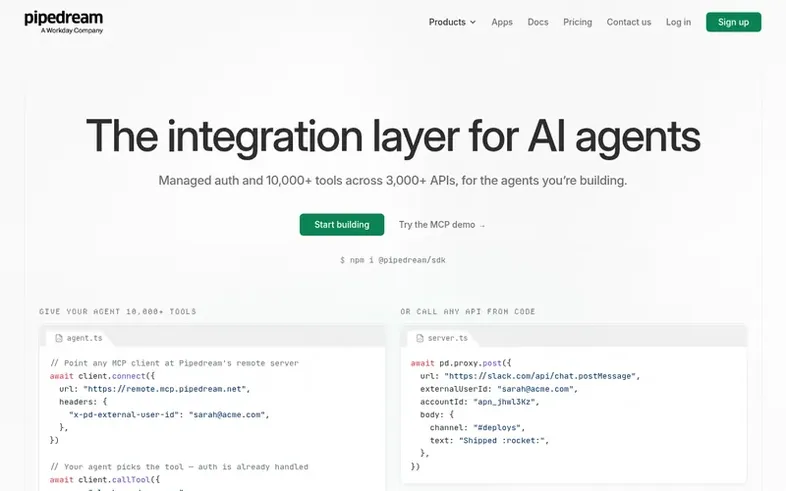Click the 'A Workday Company' tagline
Screen dimensions: 786x491
pyautogui.click(x=72, y=31)
